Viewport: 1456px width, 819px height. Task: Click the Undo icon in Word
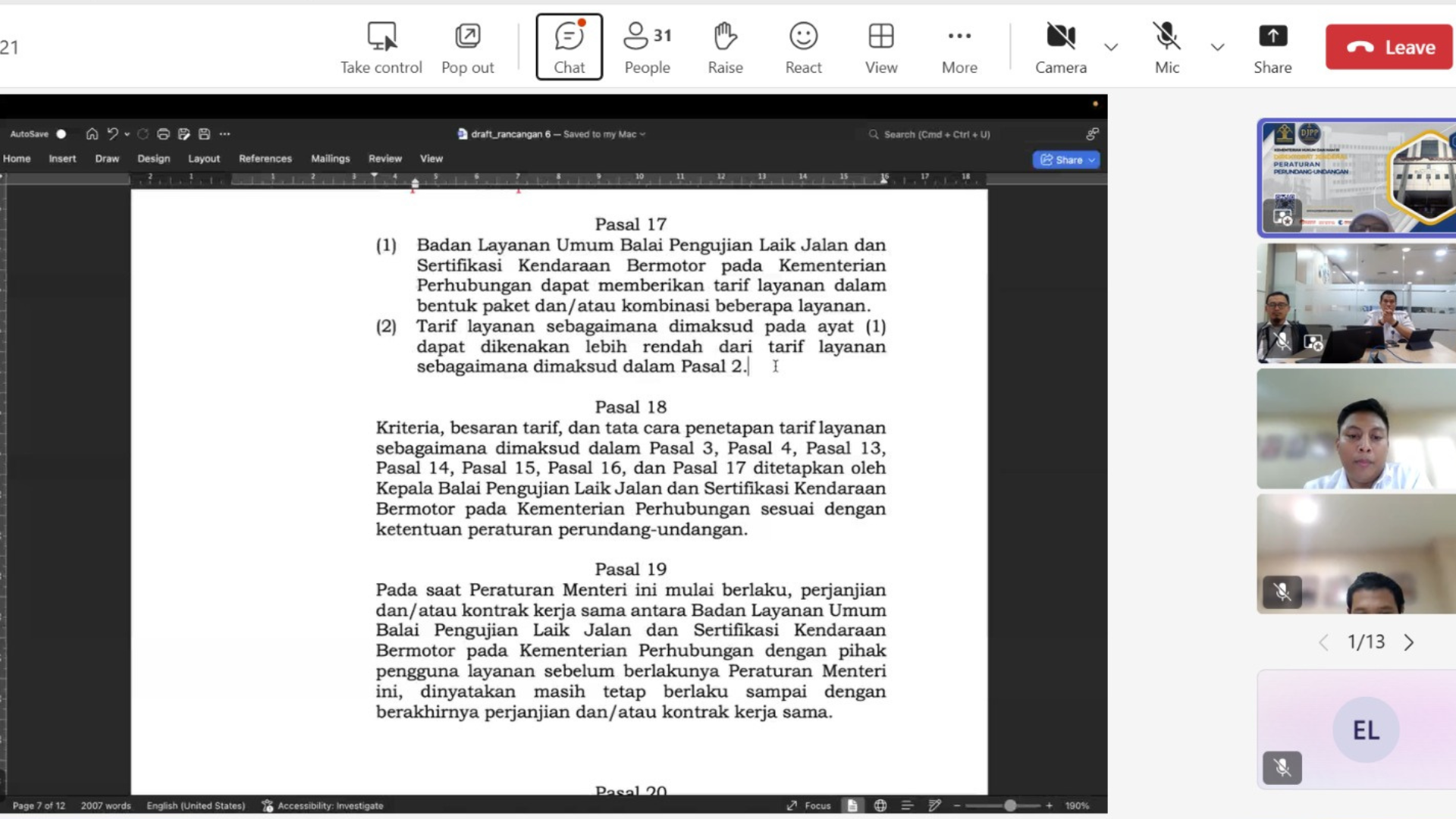[112, 134]
